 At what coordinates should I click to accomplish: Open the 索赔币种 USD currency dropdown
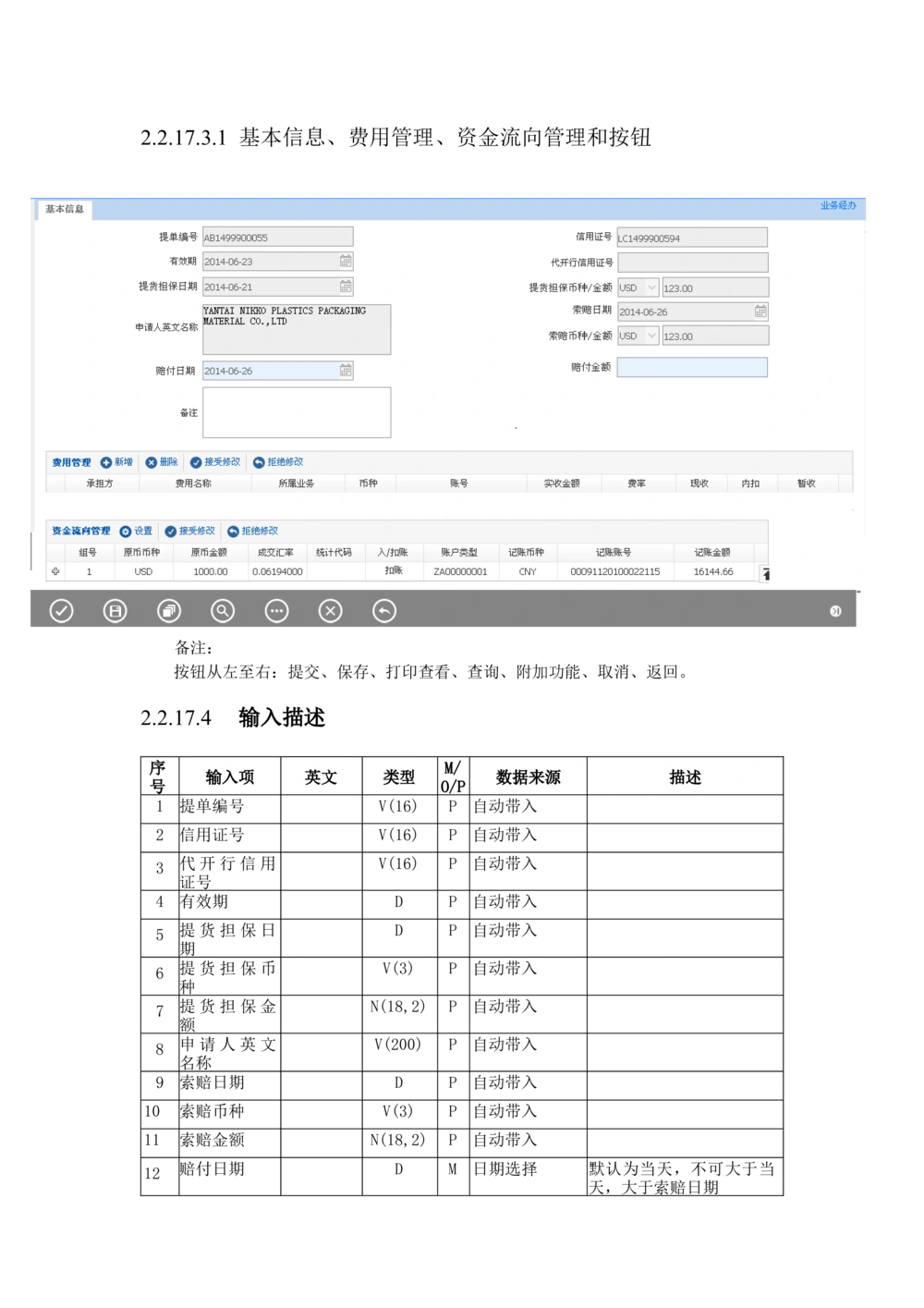[x=638, y=336]
